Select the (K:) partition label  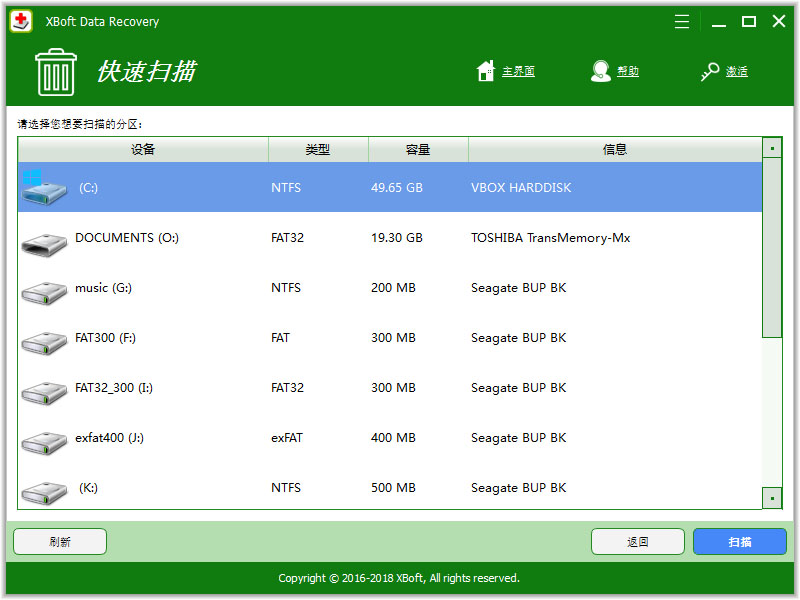coord(88,488)
